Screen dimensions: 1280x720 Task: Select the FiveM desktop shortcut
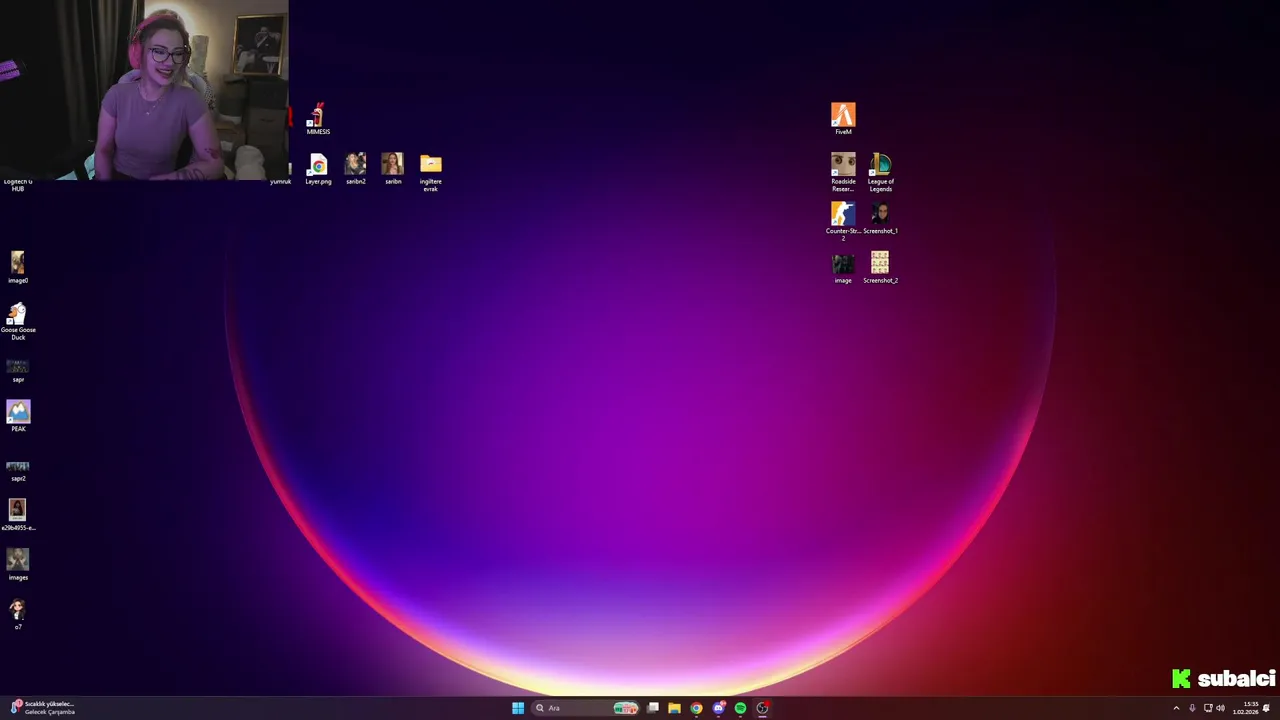[843, 118]
